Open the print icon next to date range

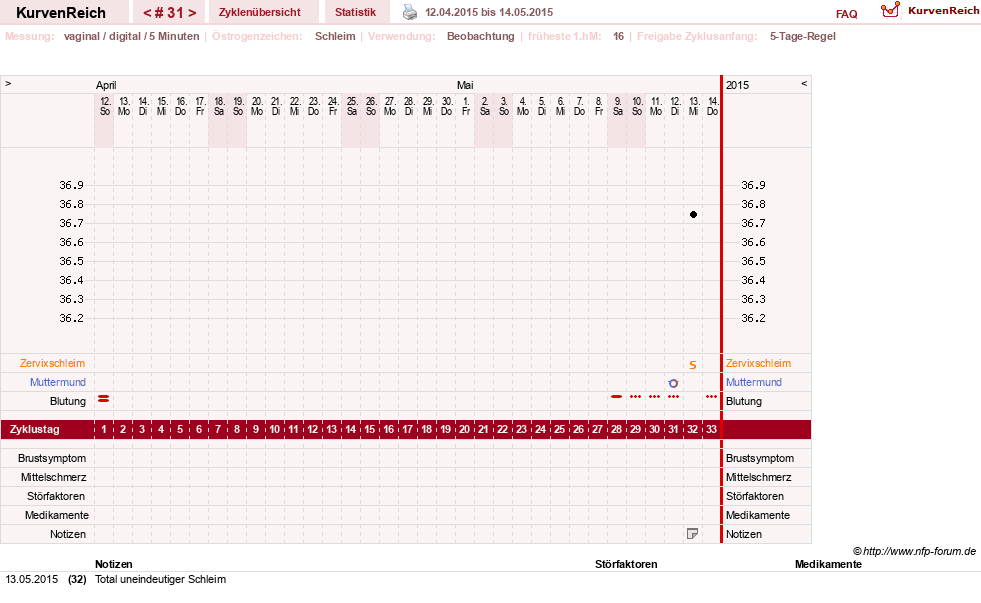click(x=410, y=13)
